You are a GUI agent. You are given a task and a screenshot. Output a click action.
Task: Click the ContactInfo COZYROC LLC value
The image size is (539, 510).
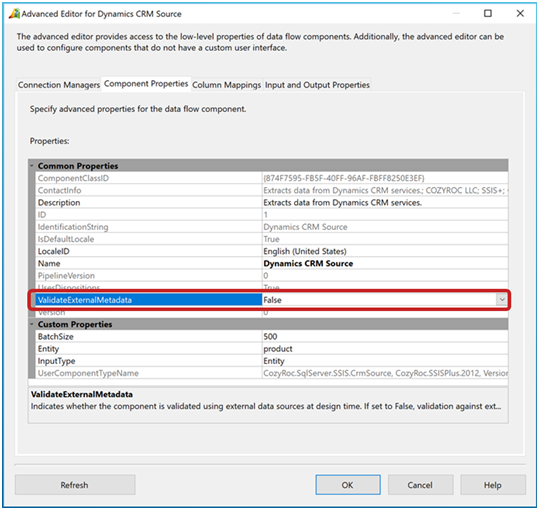tap(385, 190)
